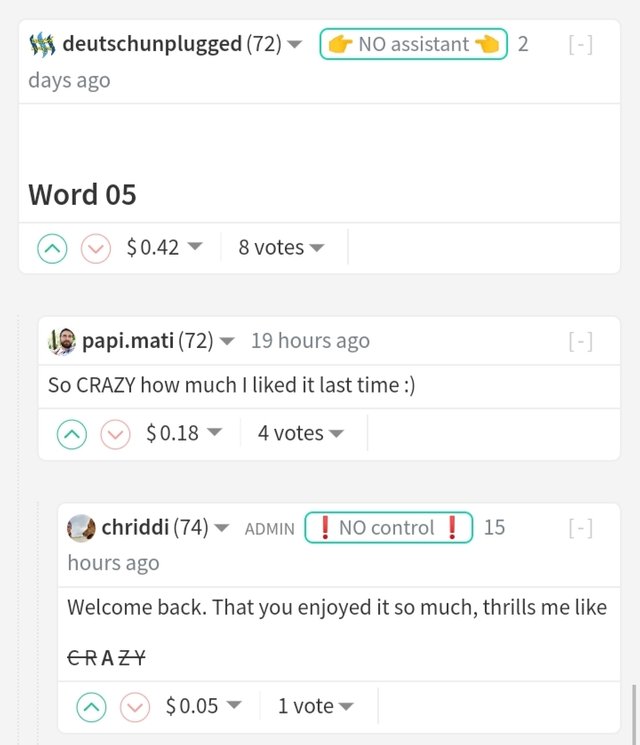Open the deutschunplugged username link
Image resolution: width=640 pixels, height=745 pixels.
[x=152, y=44]
